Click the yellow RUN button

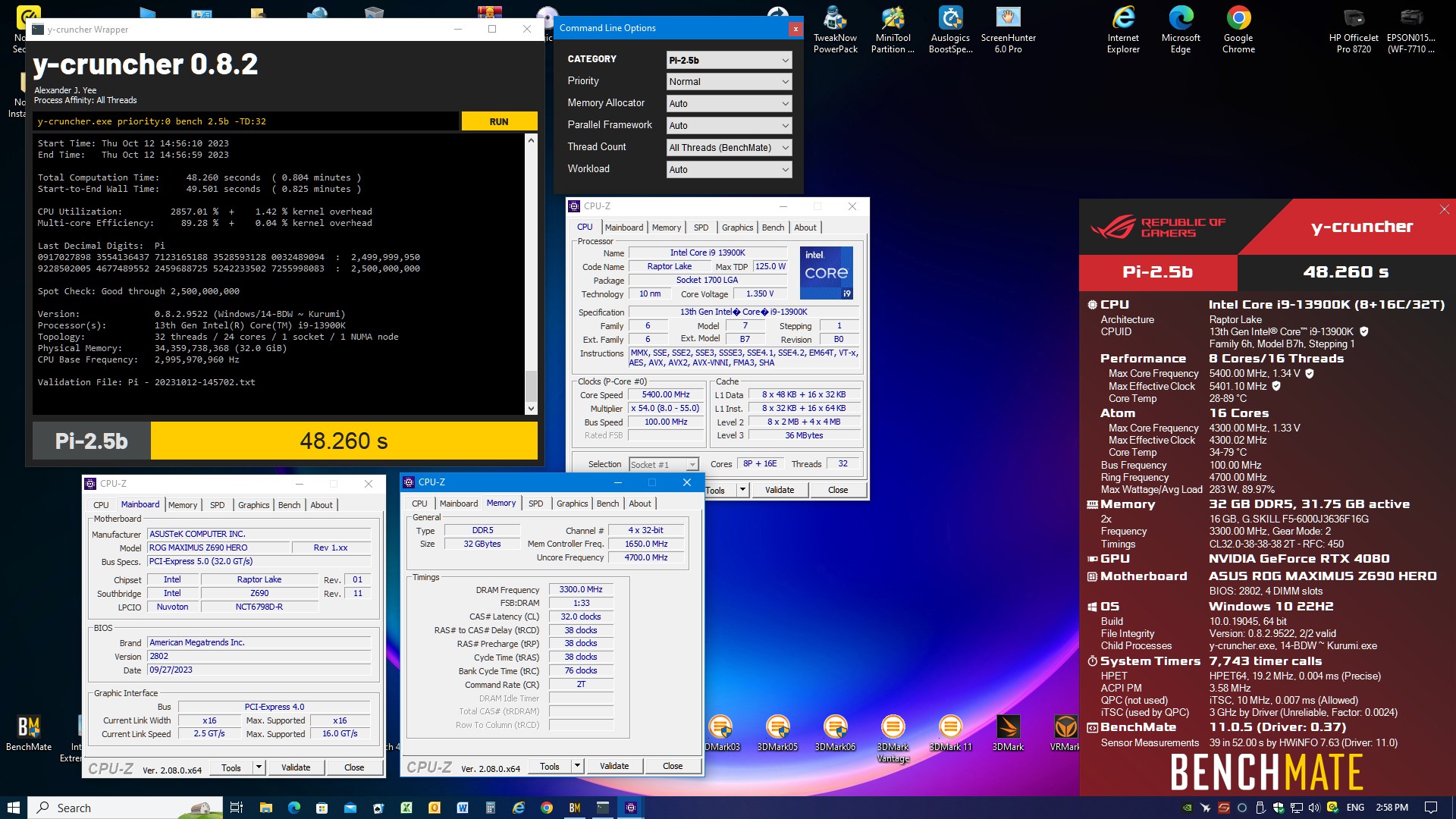coord(499,121)
